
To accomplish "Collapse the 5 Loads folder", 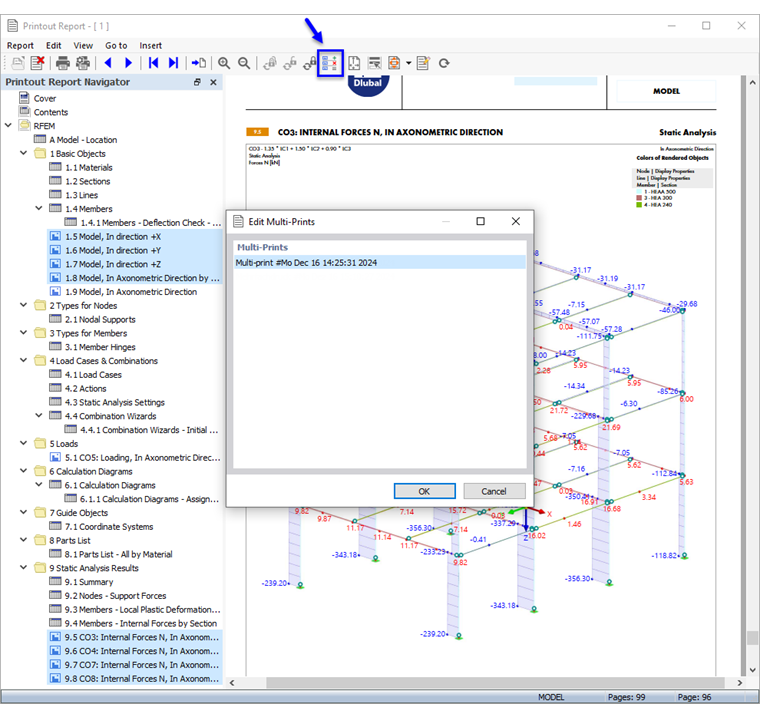I will (23, 443).
